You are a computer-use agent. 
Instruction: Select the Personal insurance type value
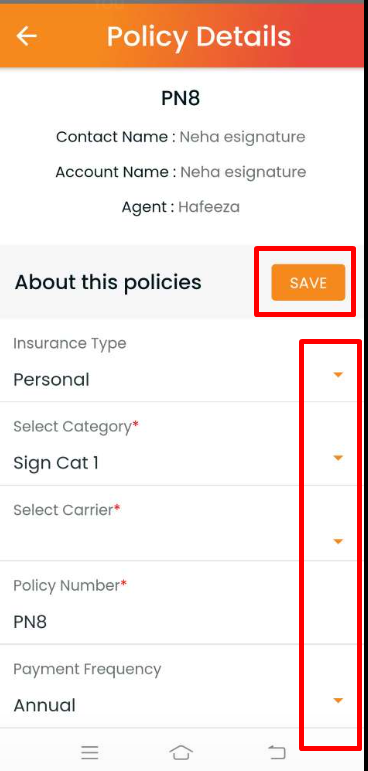pyautogui.click(x=51, y=380)
